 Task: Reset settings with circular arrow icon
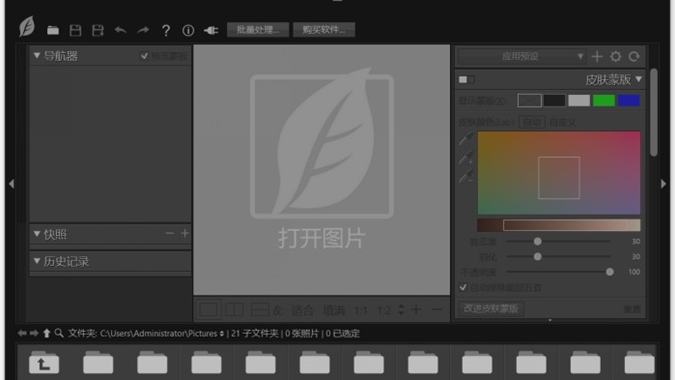pos(634,56)
